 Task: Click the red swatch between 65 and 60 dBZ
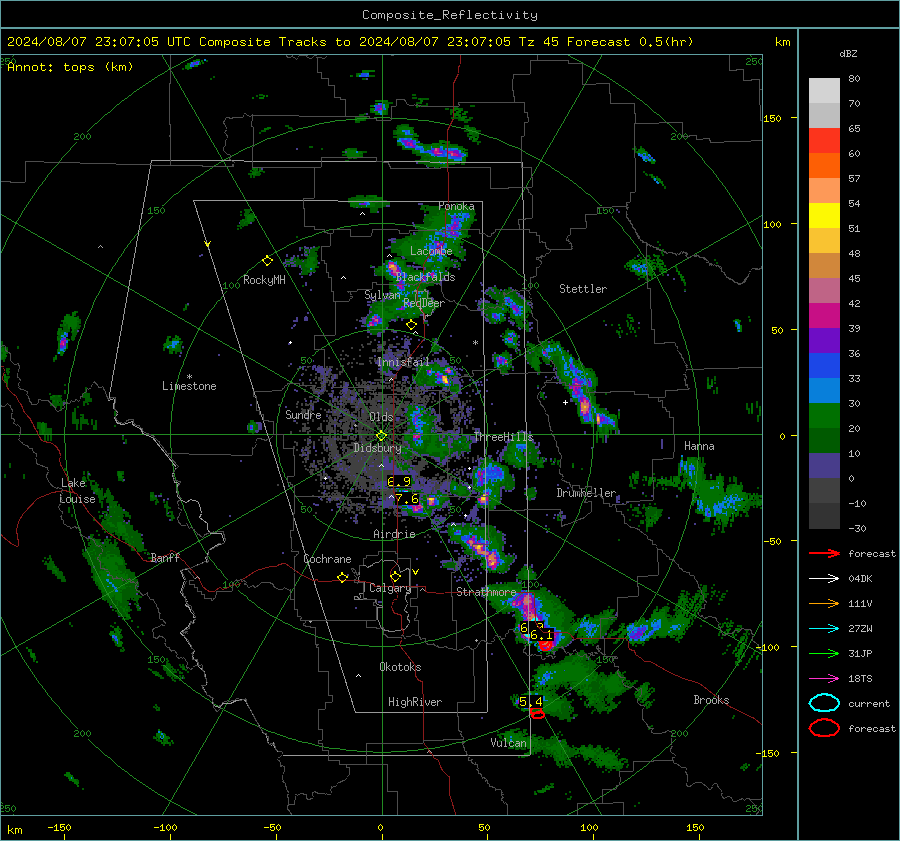[824, 141]
